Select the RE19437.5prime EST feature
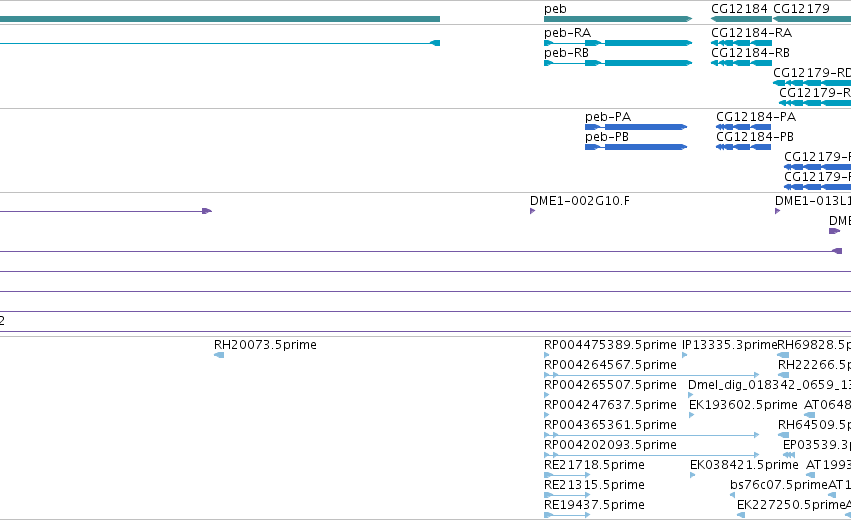 point(567,515)
